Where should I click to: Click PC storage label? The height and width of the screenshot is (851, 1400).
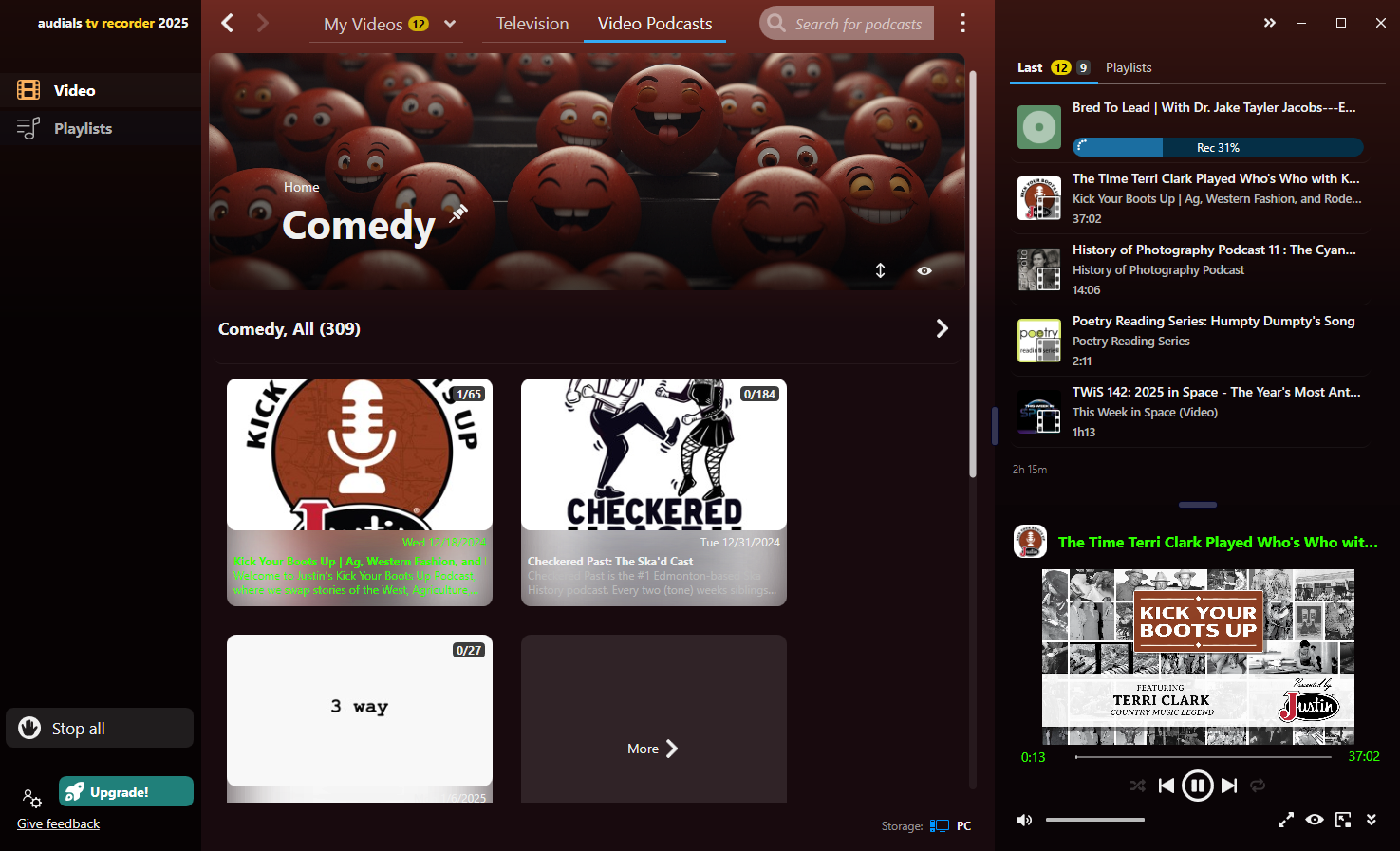coord(963,826)
